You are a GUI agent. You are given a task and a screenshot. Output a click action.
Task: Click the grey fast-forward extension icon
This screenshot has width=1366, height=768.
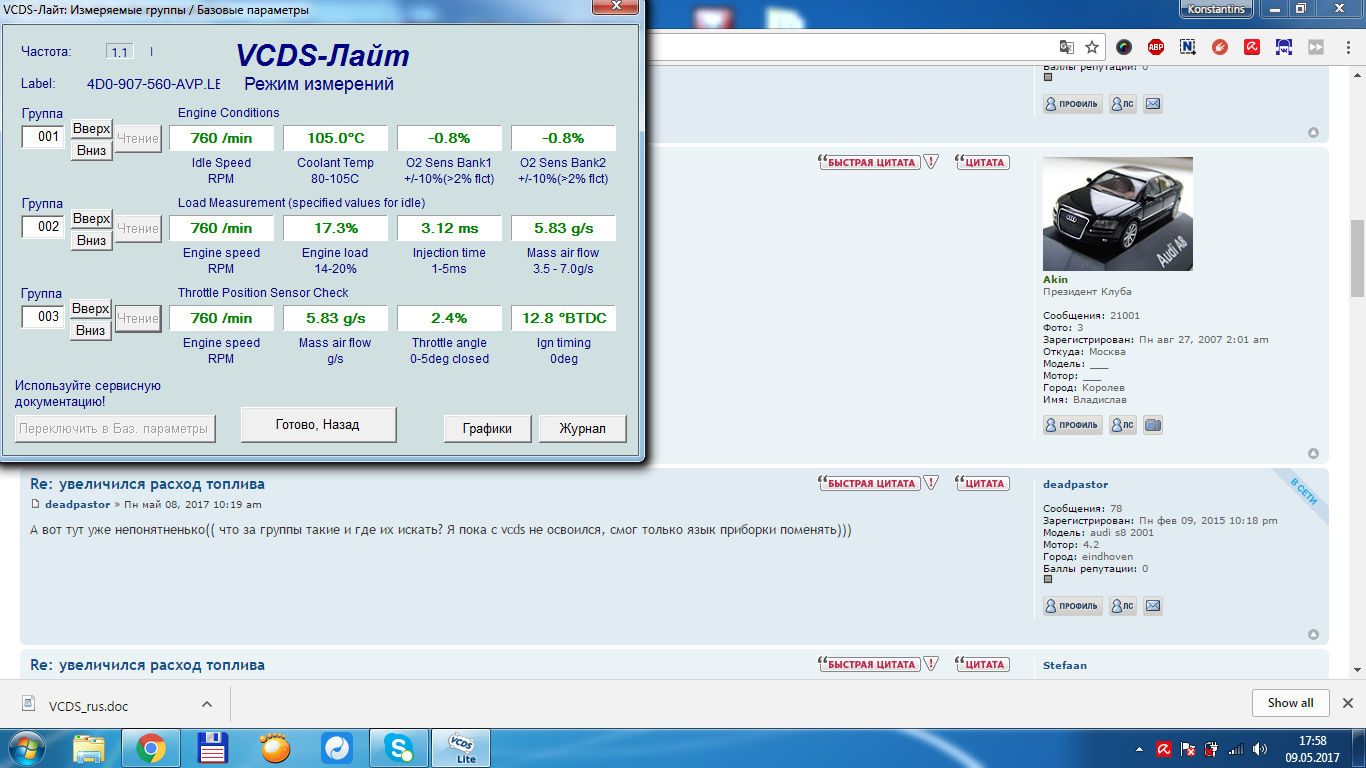1316,47
